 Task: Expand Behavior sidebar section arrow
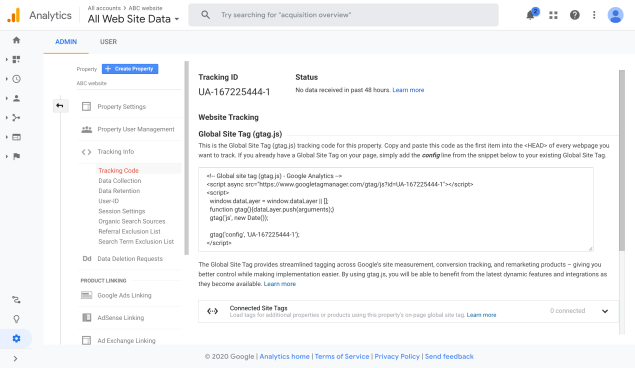pos(6,137)
